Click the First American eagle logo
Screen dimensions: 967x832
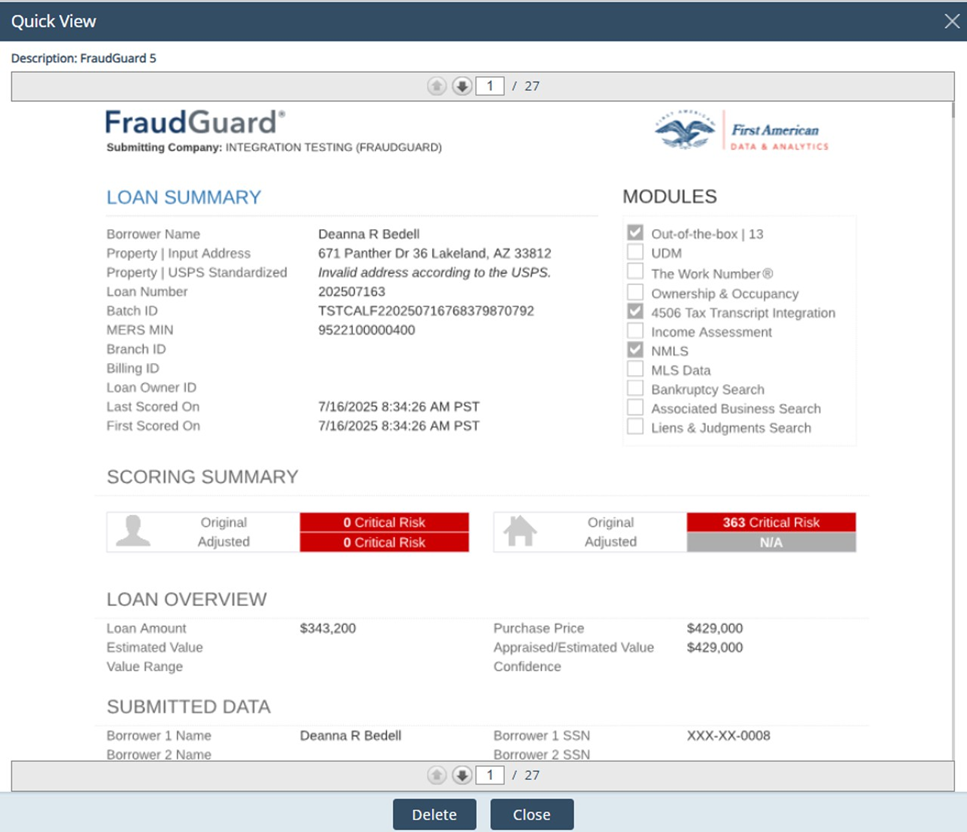[x=687, y=132]
